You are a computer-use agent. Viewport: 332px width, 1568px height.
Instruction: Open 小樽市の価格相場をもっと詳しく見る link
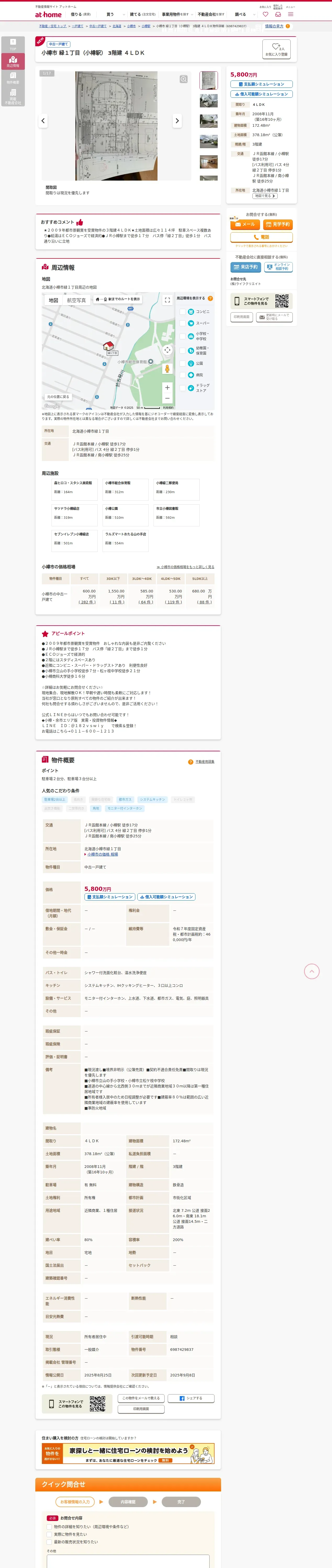[185, 567]
